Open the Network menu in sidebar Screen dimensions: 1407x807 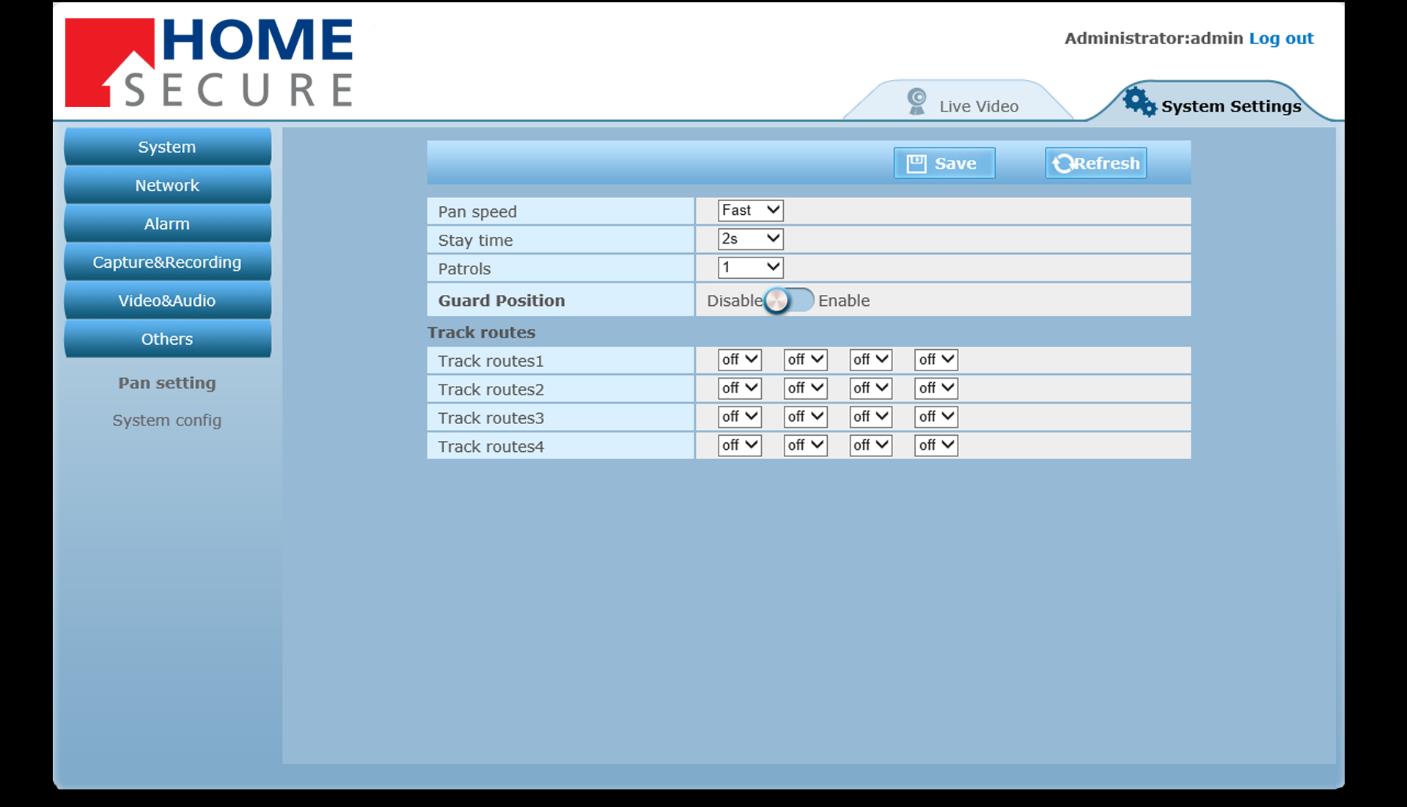[x=167, y=185]
